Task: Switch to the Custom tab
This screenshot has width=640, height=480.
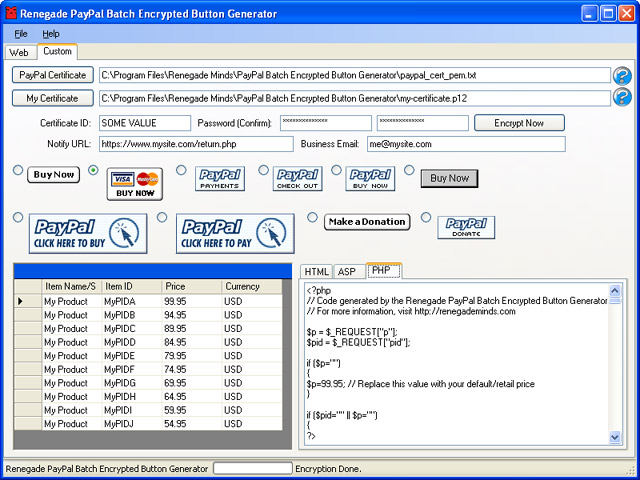Action: [x=58, y=51]
